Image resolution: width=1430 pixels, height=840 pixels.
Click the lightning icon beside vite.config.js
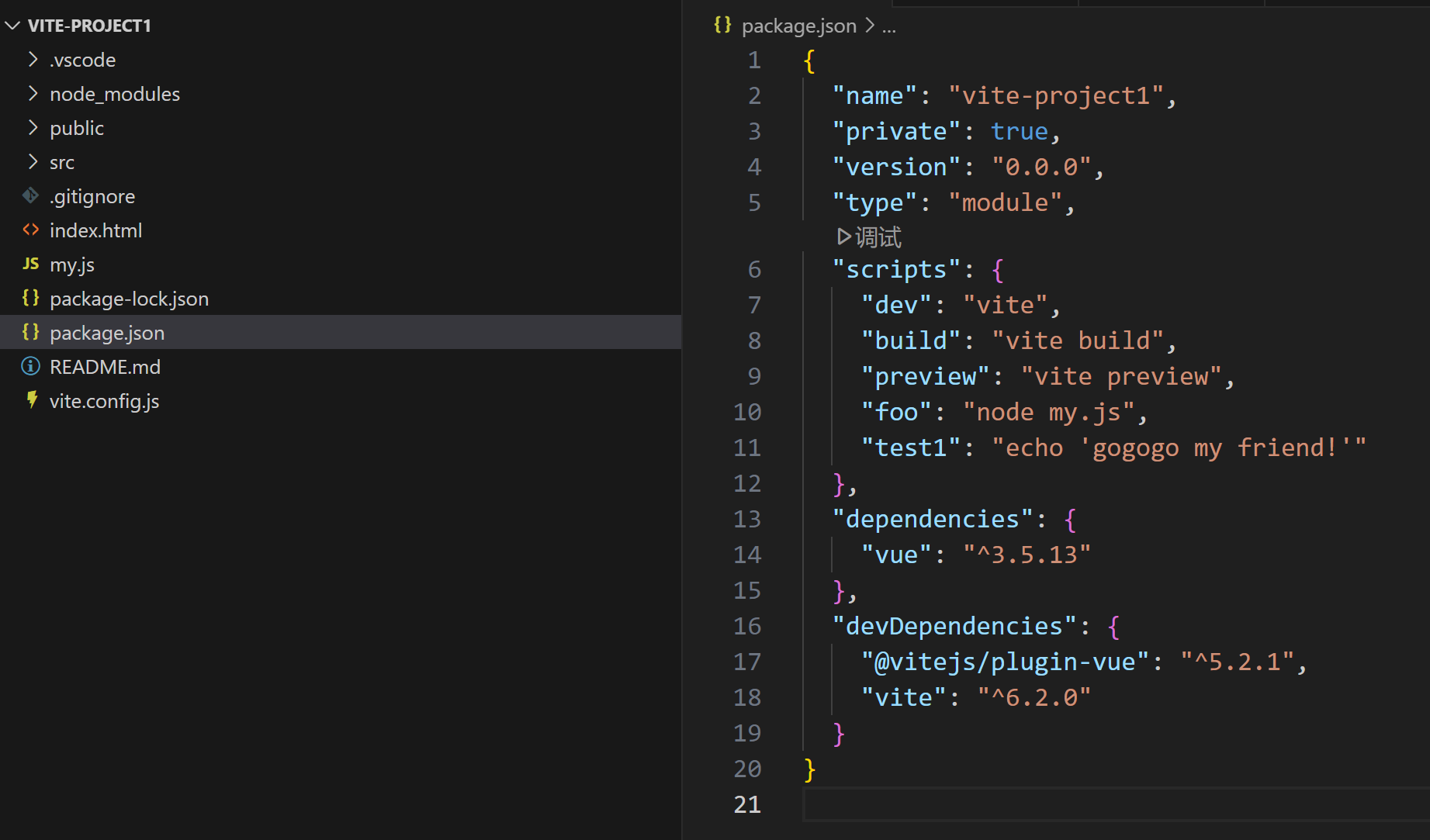pos(31,400)
